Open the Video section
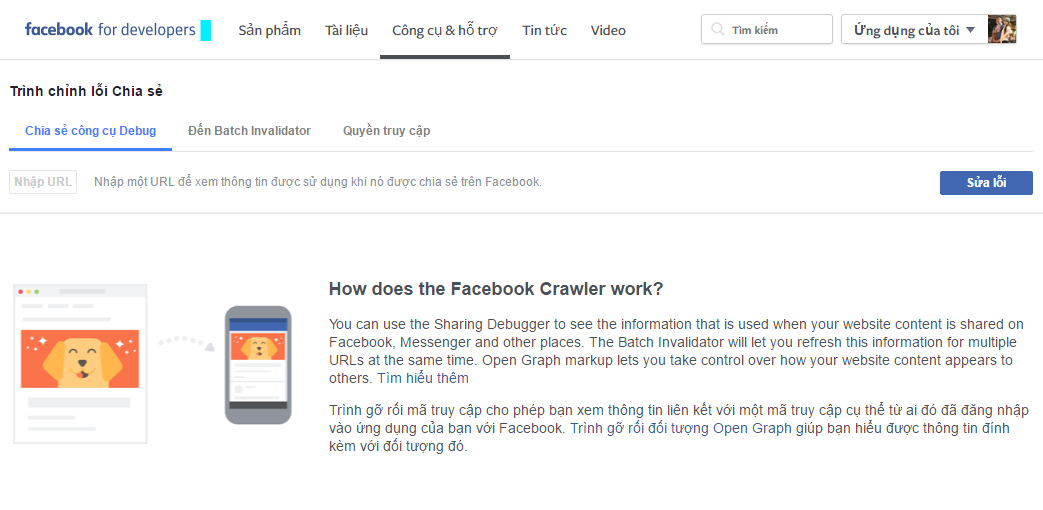The width and height of the screenshot is (1043, 510). [x=608, y=30]
